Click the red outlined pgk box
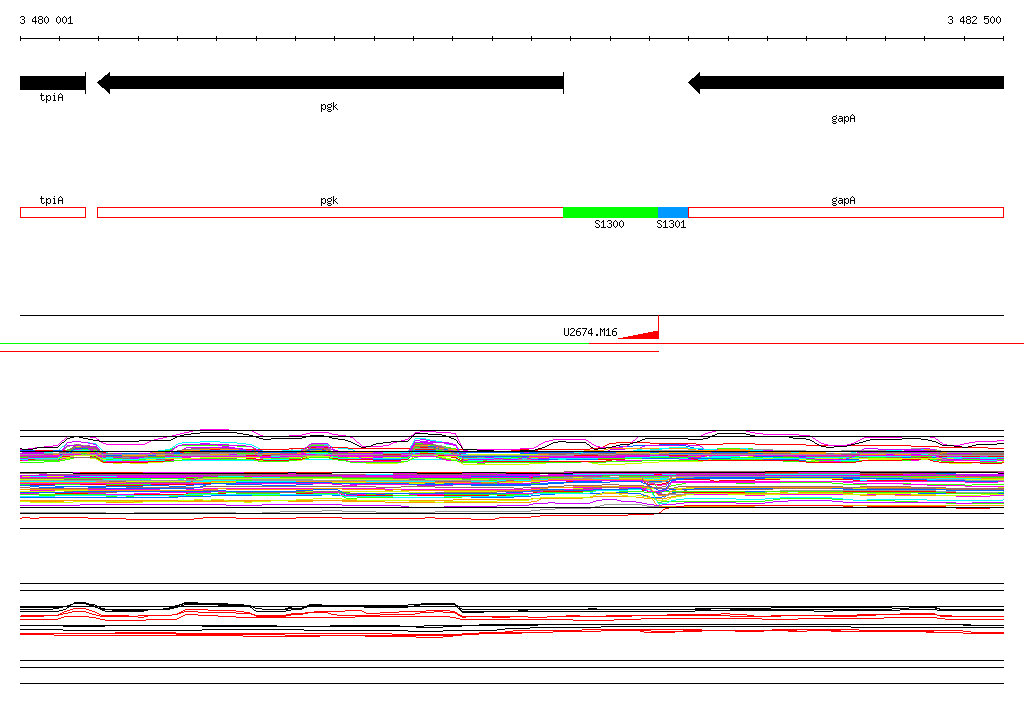Viewport: 1024px width, 714px height. point(330,212)
